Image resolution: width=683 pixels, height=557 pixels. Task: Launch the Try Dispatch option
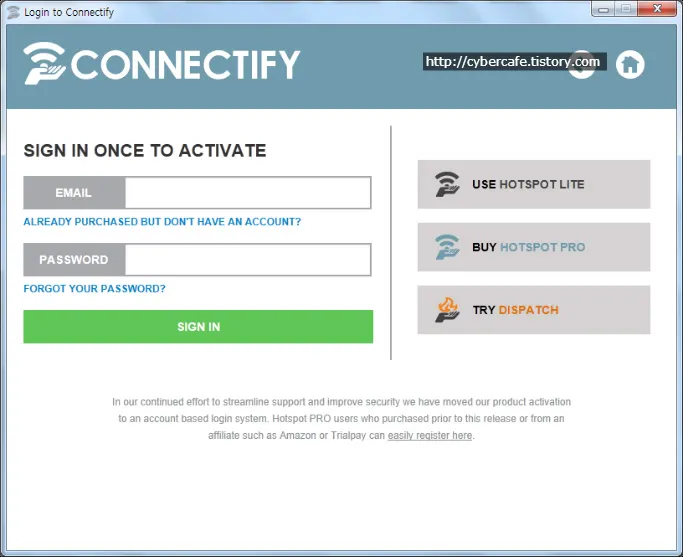coord(533,310)
